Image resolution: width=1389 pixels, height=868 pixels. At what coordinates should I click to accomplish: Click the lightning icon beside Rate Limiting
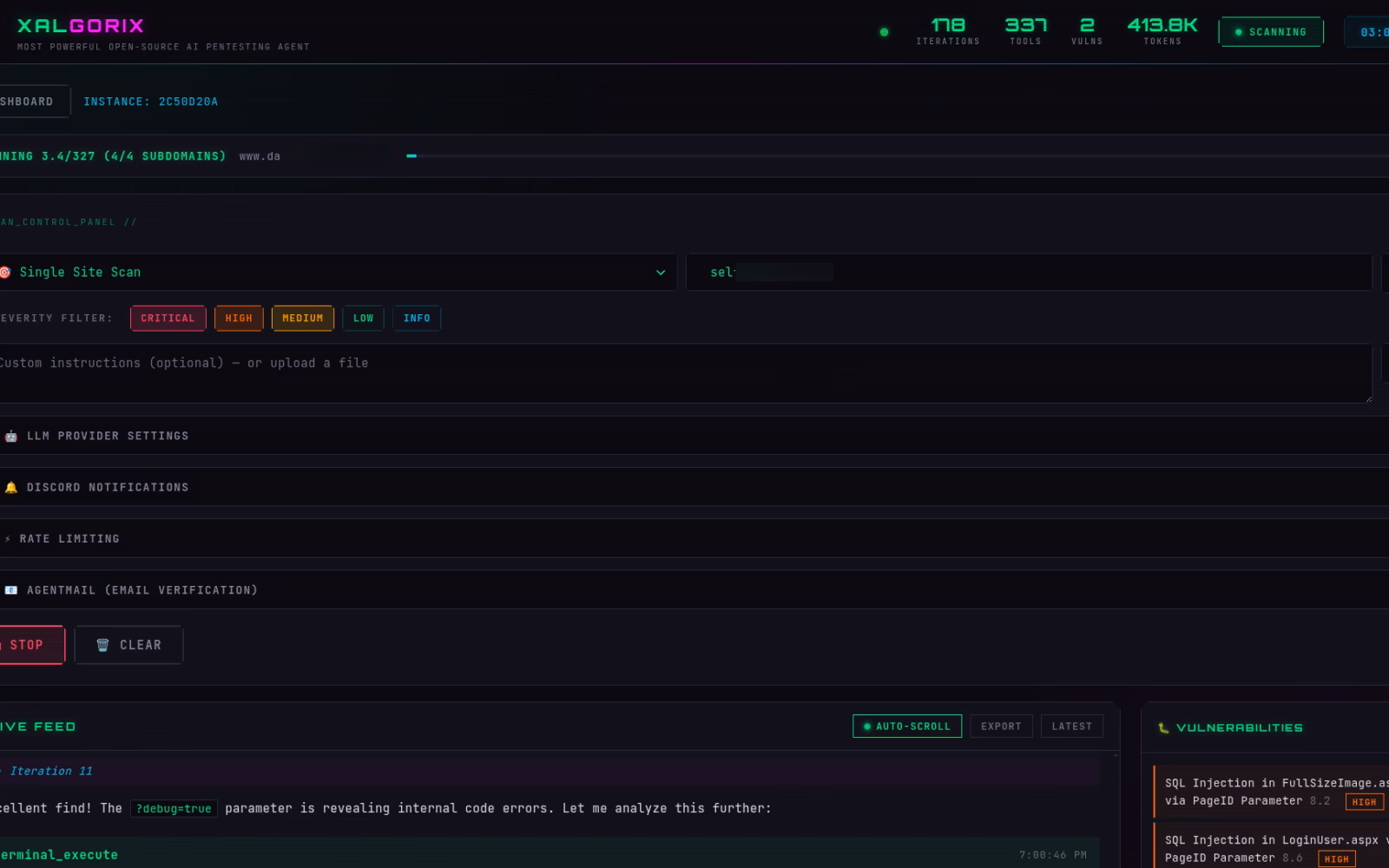coord(8,539)
